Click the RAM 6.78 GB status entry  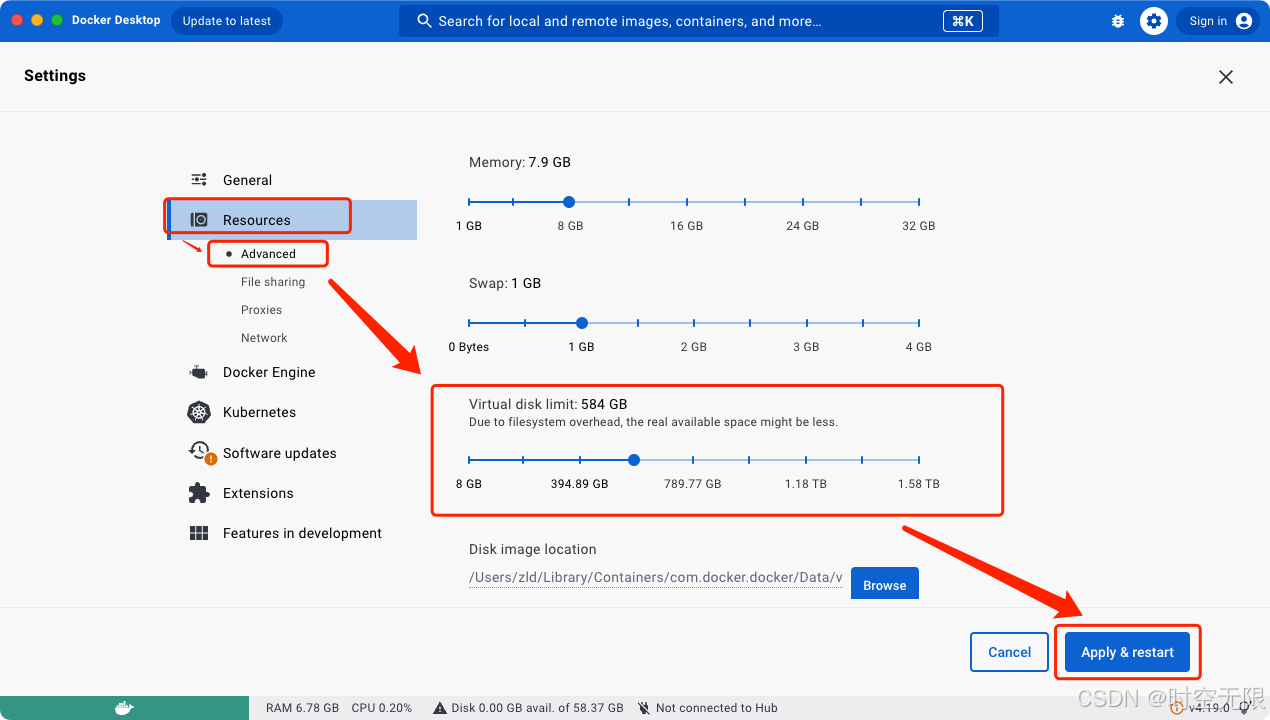coord(303,708)
